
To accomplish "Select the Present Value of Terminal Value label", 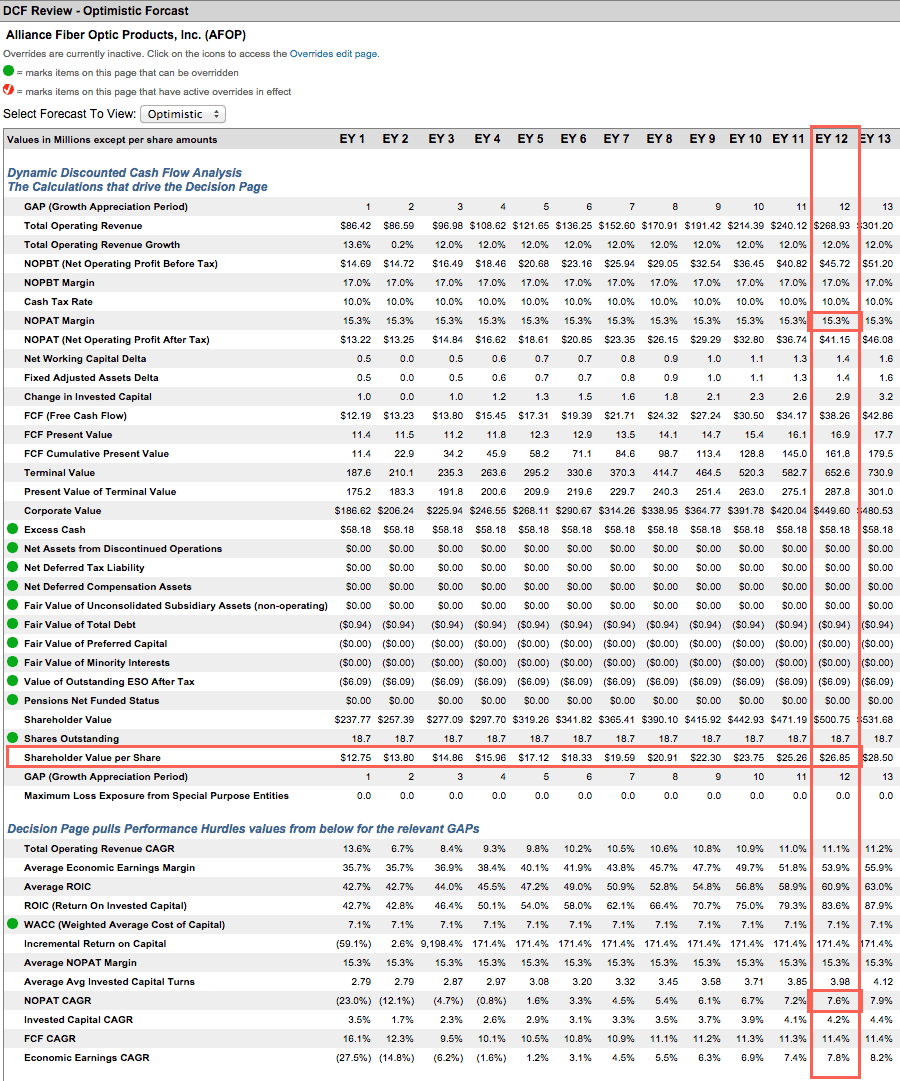I will (x=100, y=491).
